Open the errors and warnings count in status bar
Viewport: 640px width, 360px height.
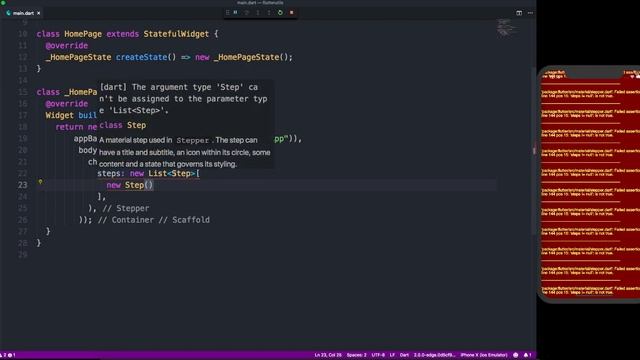click(x=8, y=355)
